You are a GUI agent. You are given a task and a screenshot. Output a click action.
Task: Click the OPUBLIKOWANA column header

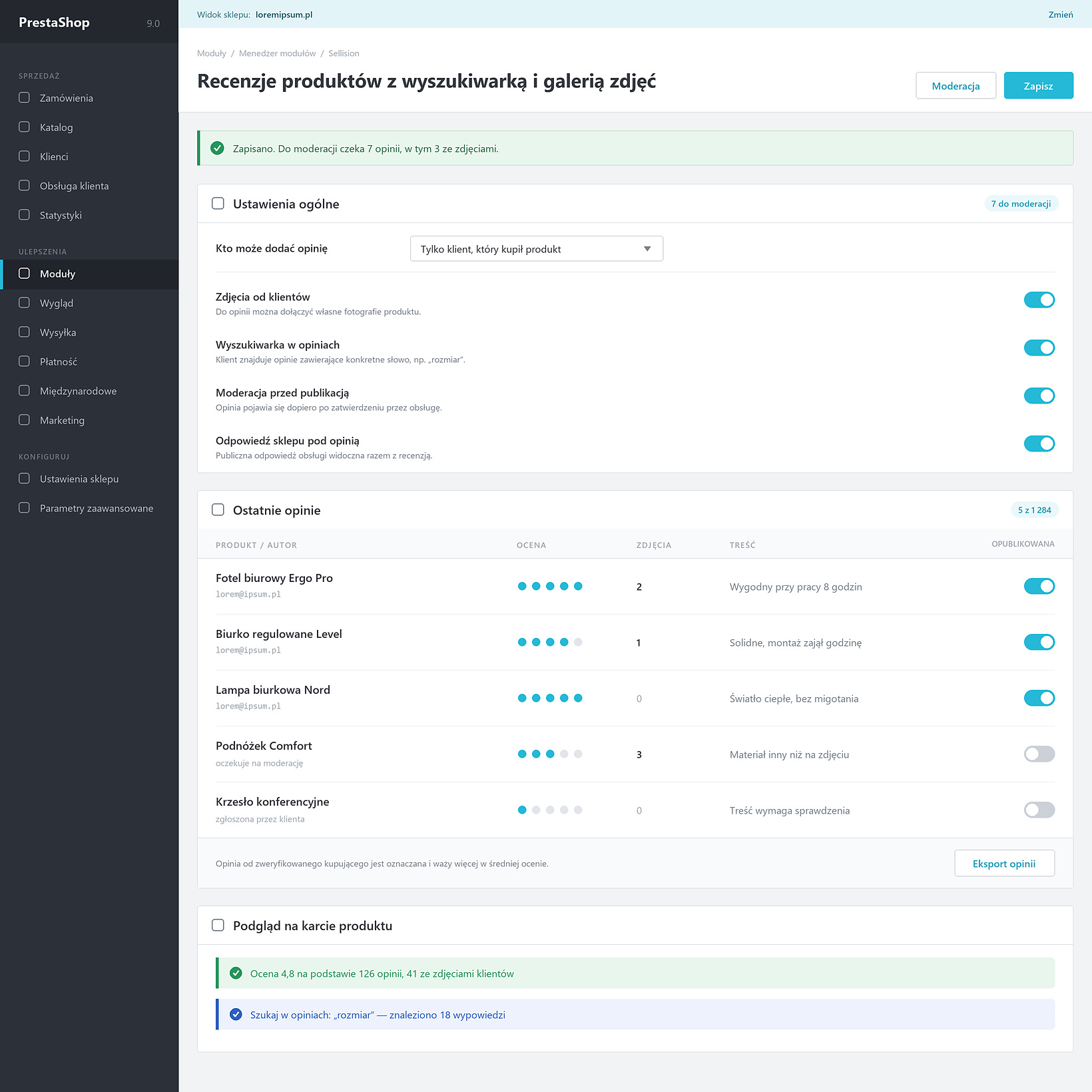pos(1023,544)
